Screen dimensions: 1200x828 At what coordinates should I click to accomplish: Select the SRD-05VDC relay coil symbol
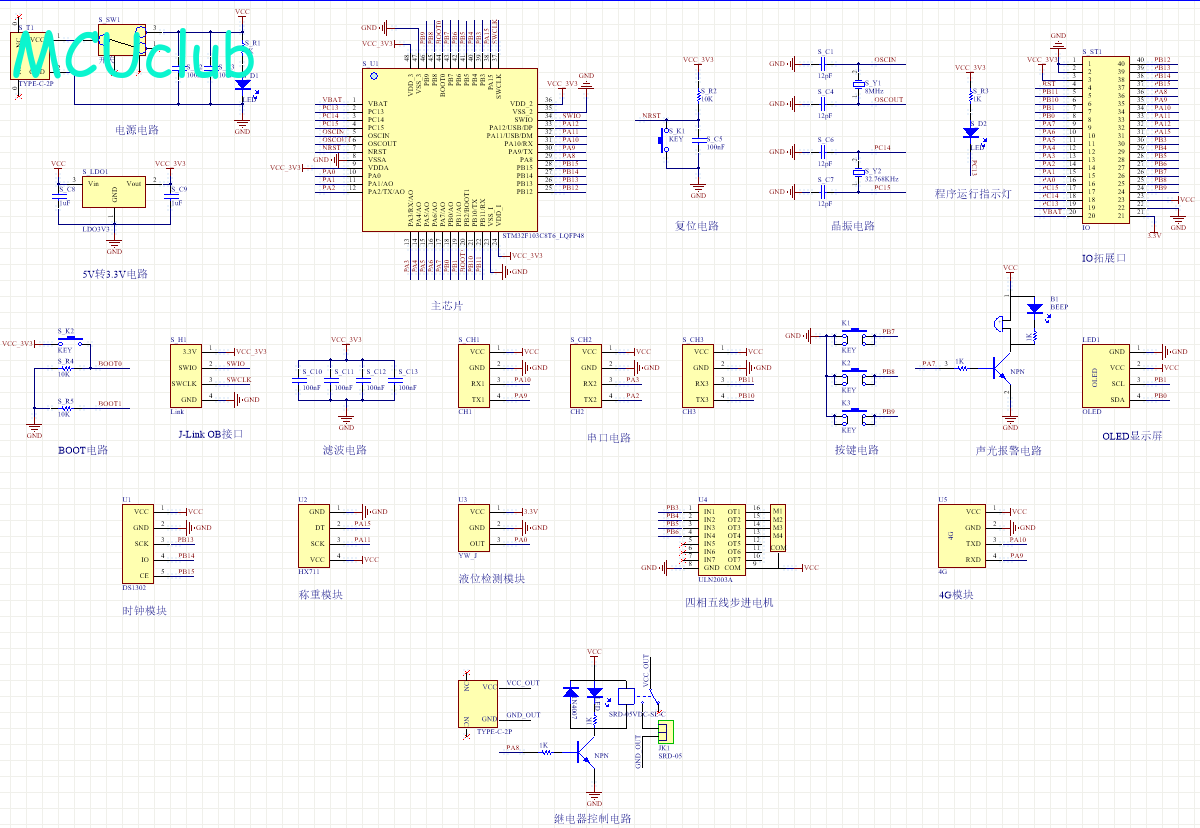tap(626, 694)
